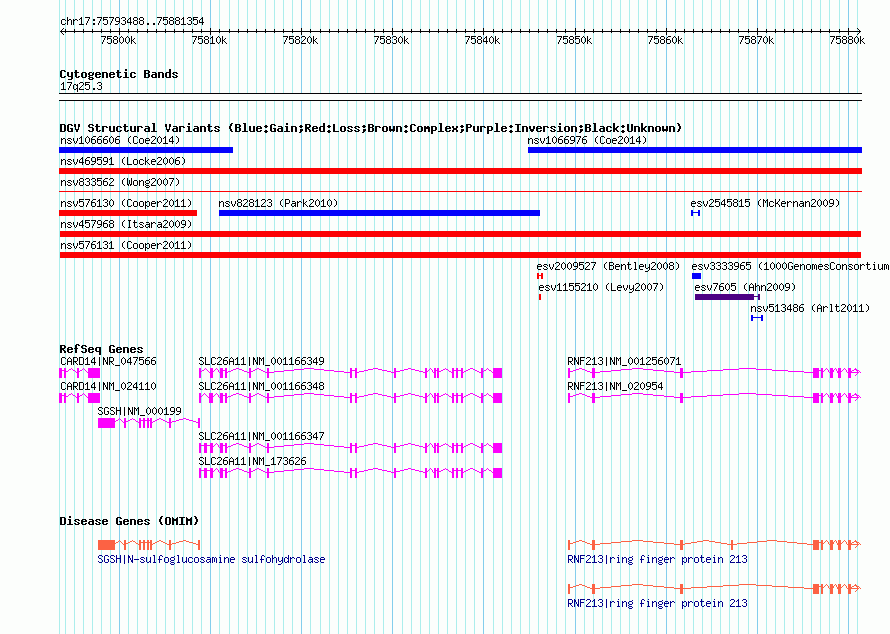The image size is (890, 634).
Task: Open the esv7605 (Ahn2009) label
Action: pyautogui.click(x=745, y=287)
